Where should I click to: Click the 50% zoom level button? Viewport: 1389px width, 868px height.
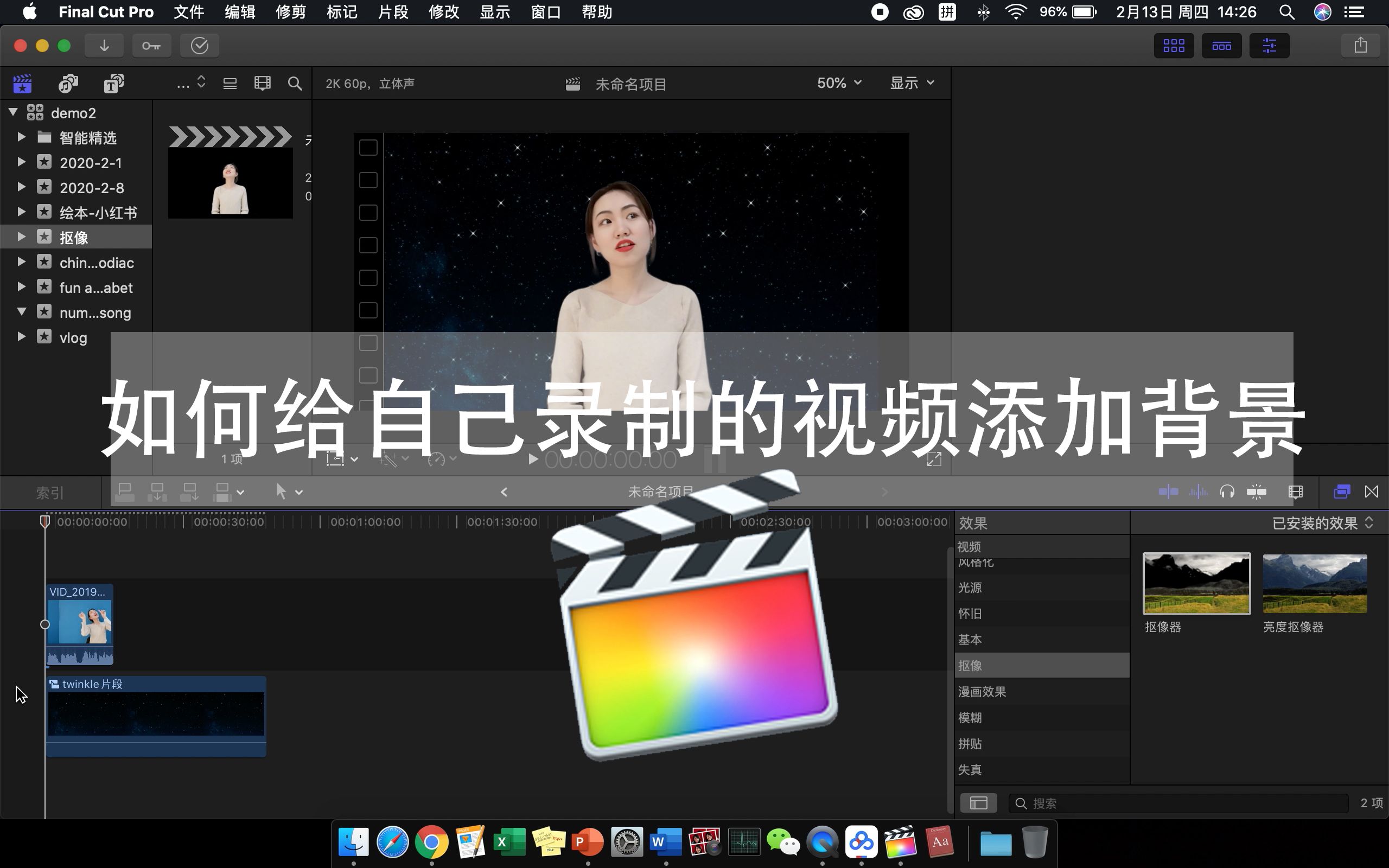tap(838, 83)
